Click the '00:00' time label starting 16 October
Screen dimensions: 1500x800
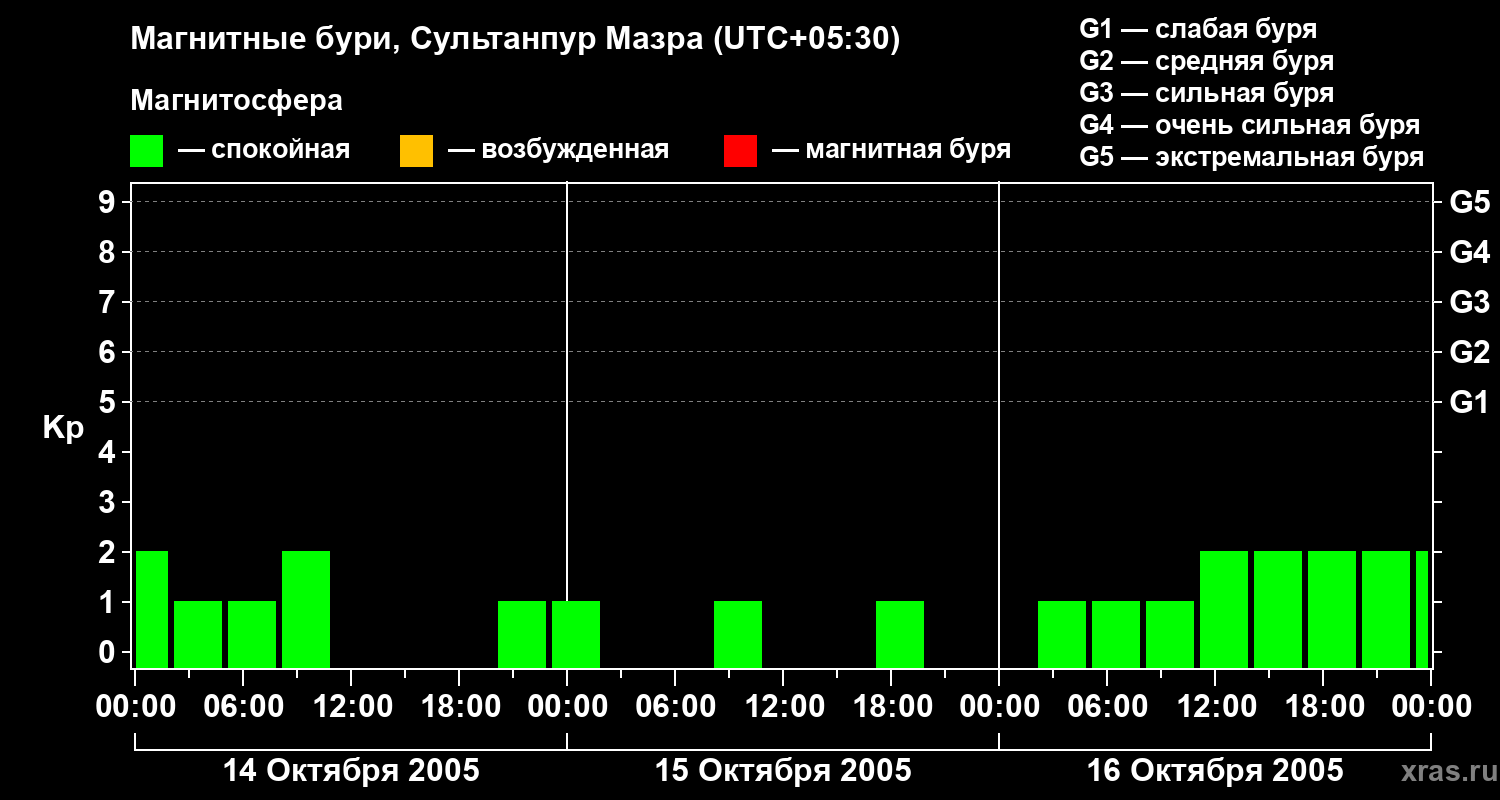[999, 707]
